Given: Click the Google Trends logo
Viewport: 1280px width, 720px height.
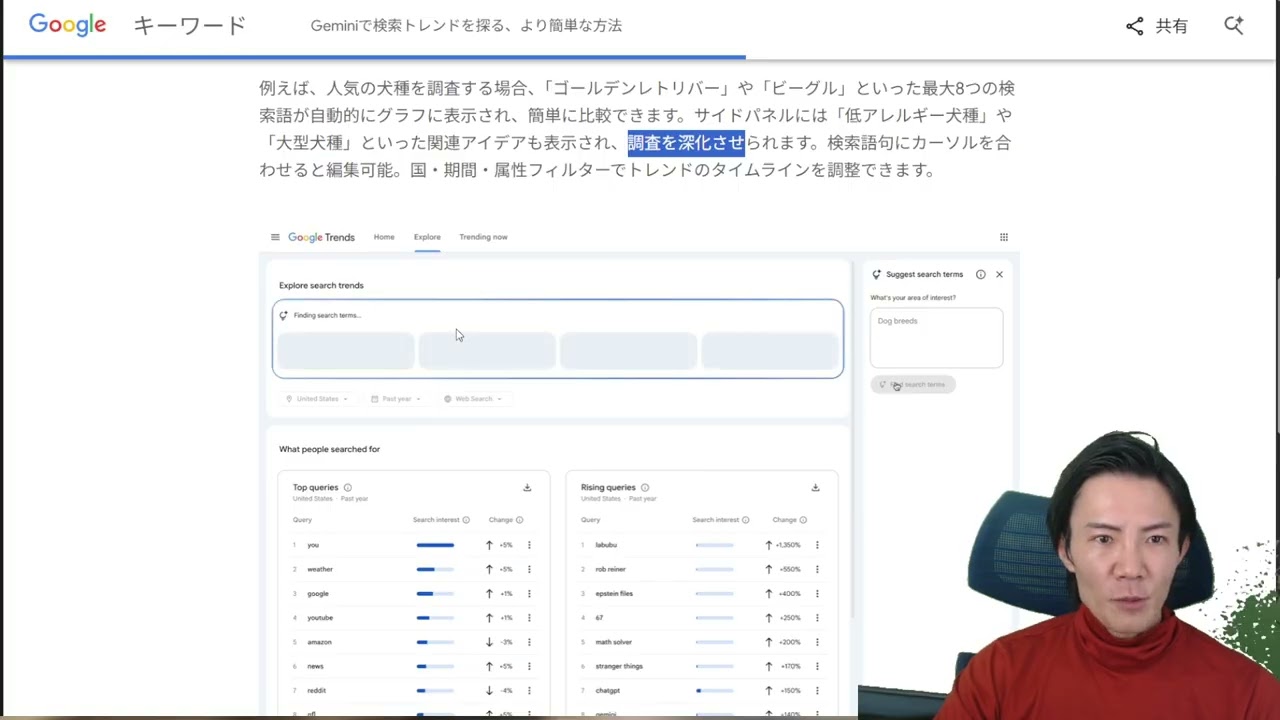Looking at the screenshot, I should (x=321, y=237).
